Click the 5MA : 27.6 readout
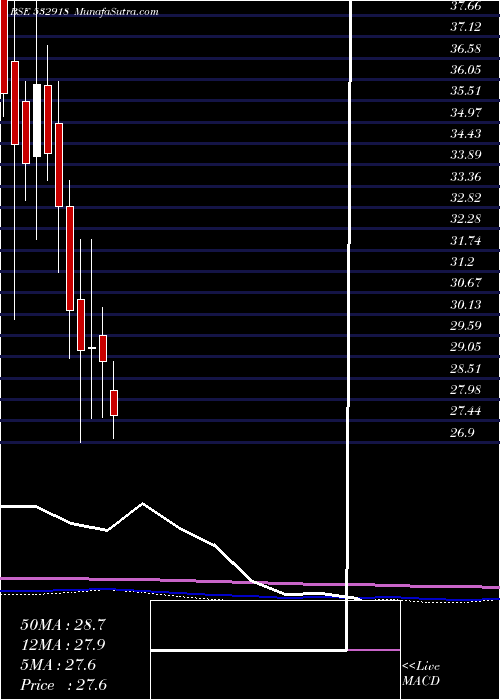 click(58, 665)
